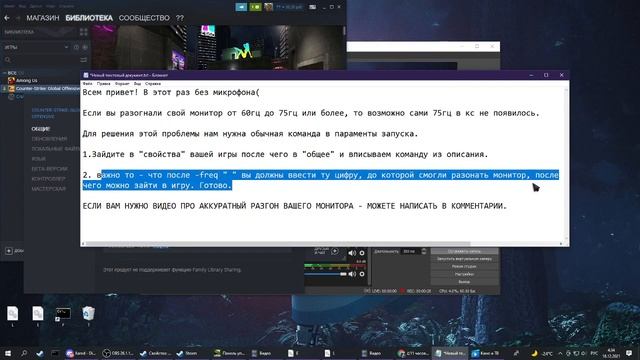This screenshot has width=640, height=360.
Task: Select the desktop shortcut with black thumbnail
Action: tap(63, 316)
